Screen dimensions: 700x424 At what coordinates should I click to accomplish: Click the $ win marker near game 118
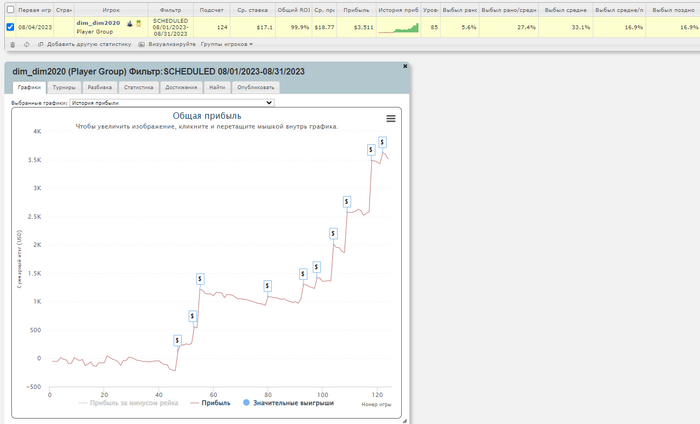click(371, 150)
